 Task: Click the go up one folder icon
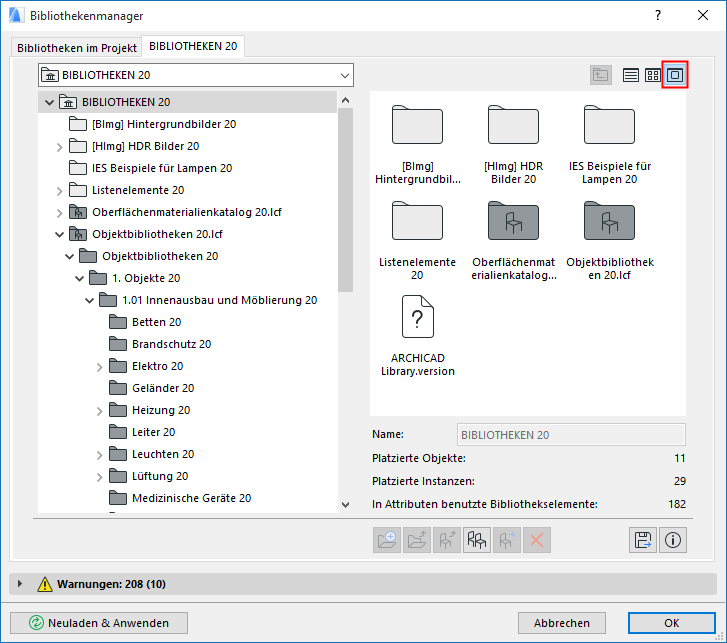click(600, 75)
